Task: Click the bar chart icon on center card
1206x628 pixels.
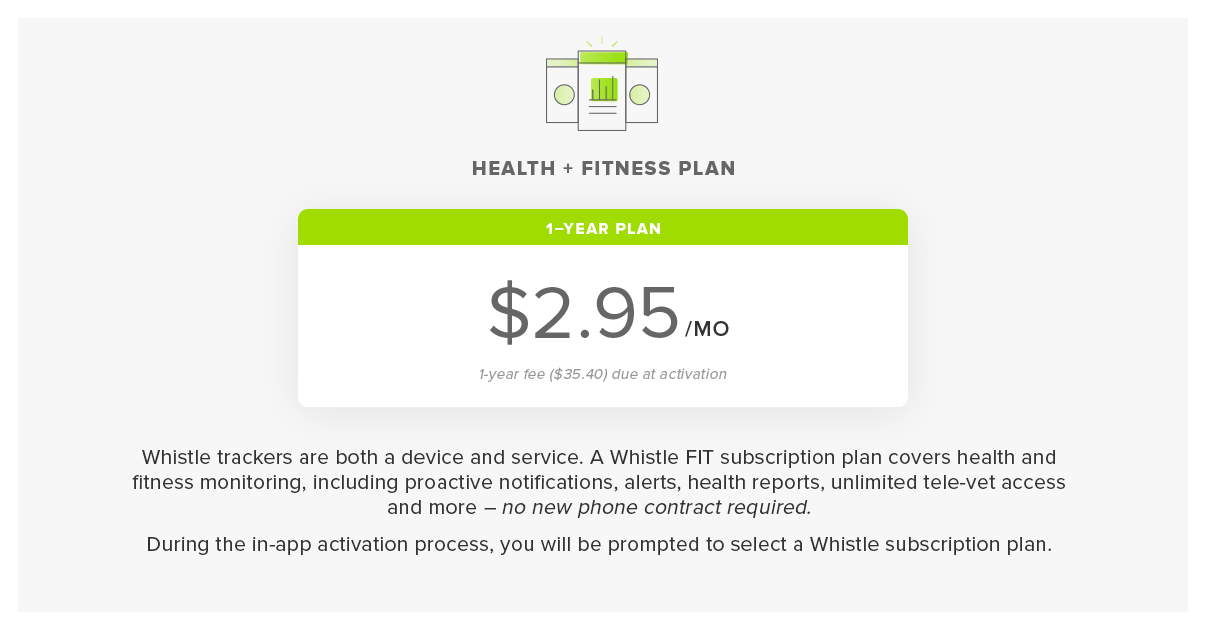Action: coord(604,89)
